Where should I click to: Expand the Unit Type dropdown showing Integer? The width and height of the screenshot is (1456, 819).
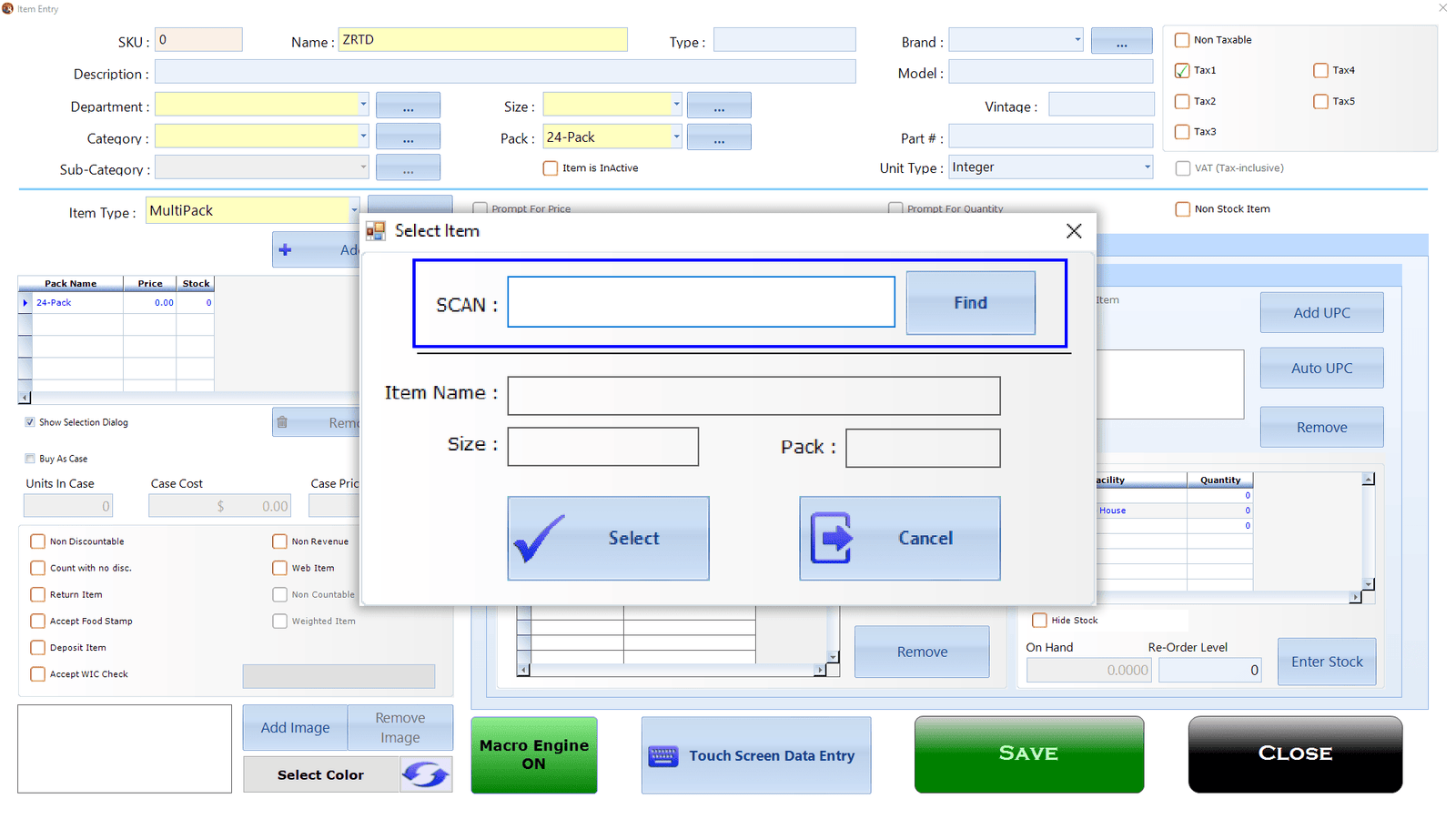tap(1147, 167)
